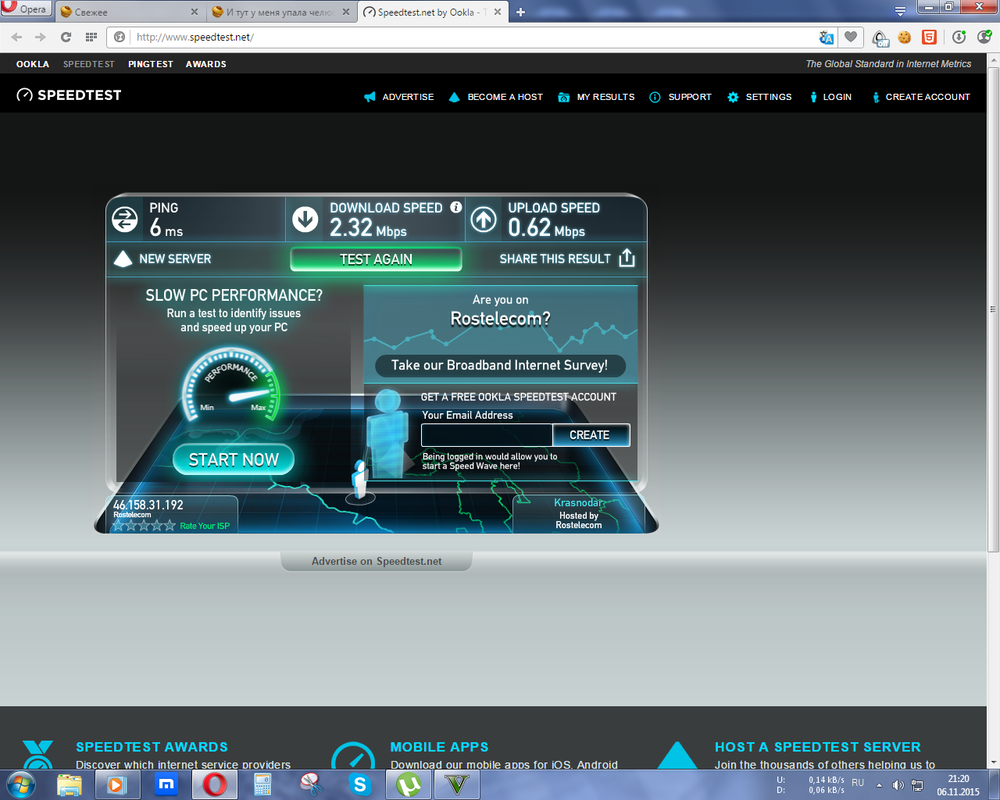Click SHARE THIS RESULT
The image size is (1000, 800).
pos(567,258)
